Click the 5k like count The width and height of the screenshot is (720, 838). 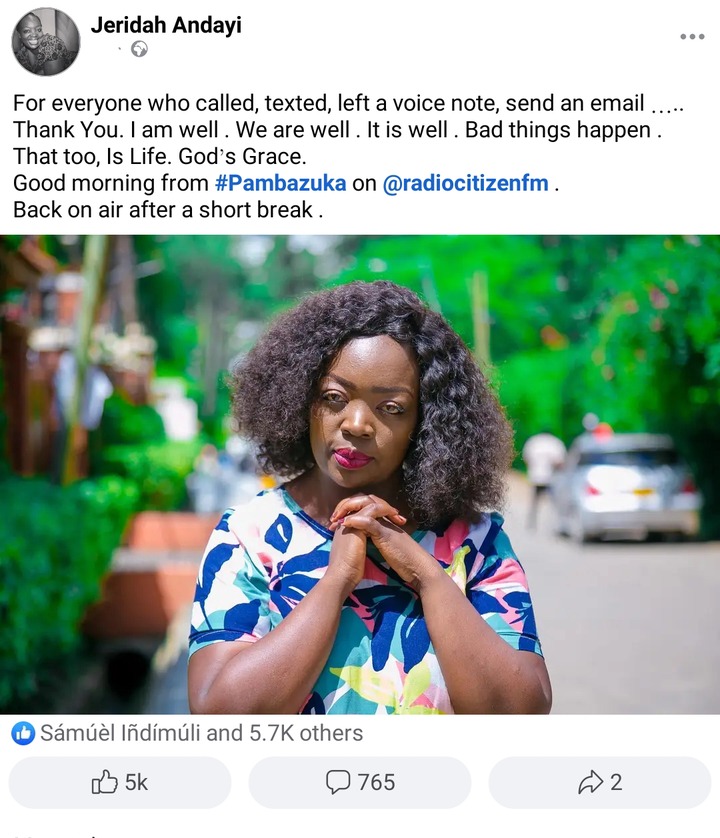[x=136, y=782]
